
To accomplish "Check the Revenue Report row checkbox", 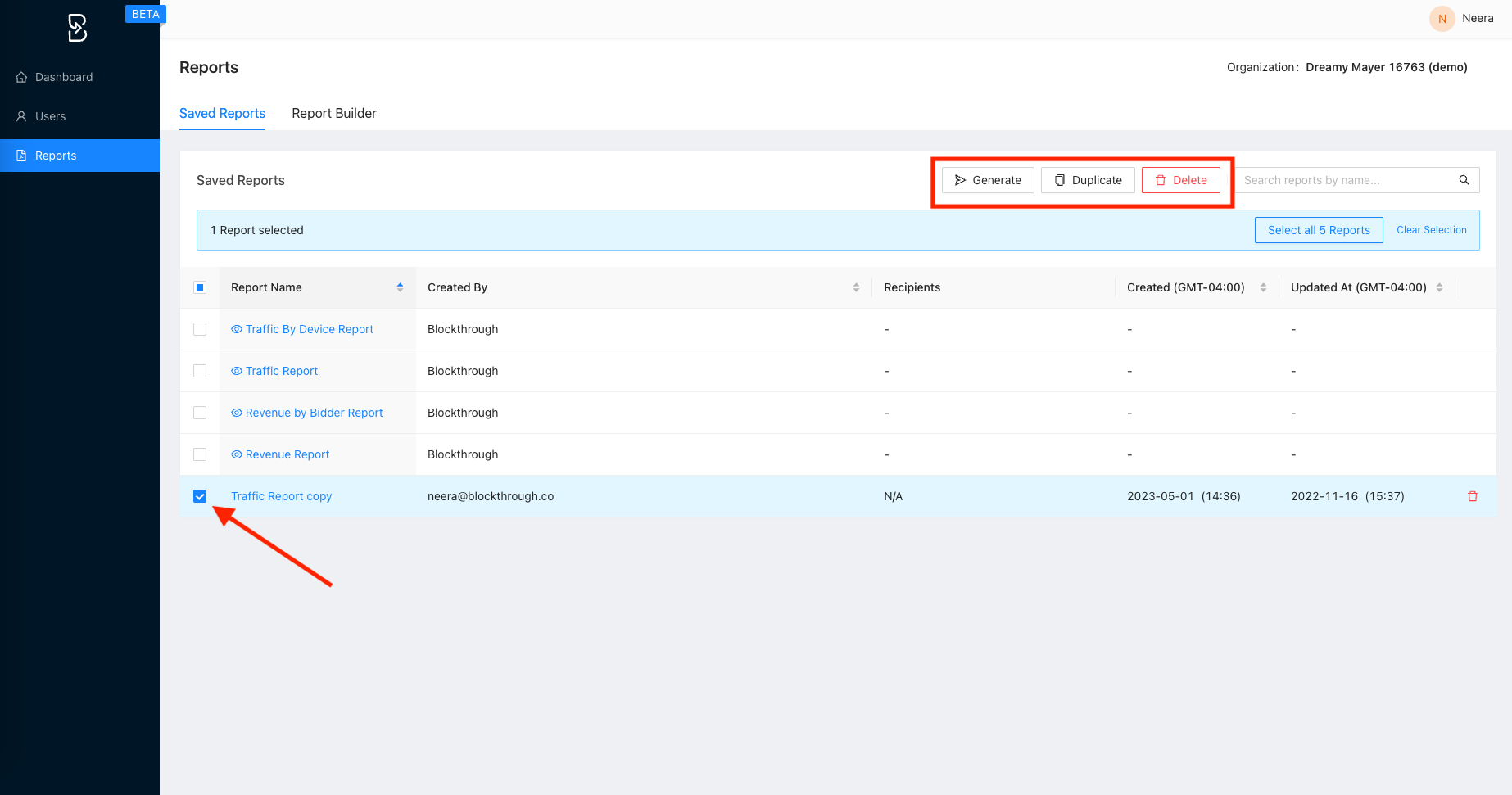I will tap(200, 454).
